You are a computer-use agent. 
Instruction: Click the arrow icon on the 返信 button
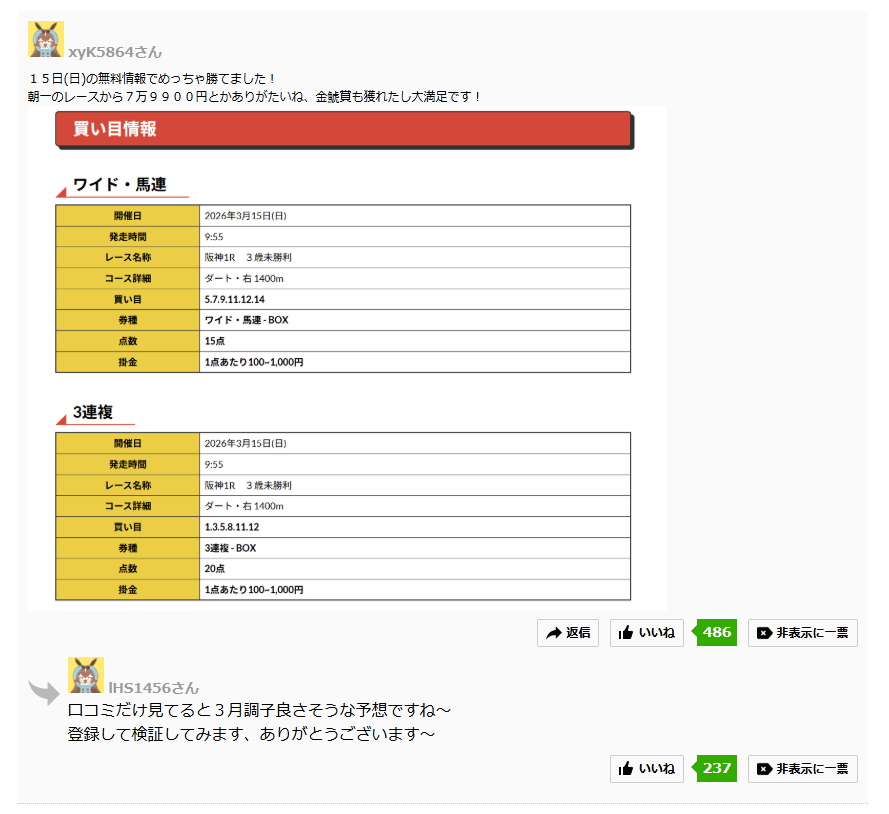point(553,633)
